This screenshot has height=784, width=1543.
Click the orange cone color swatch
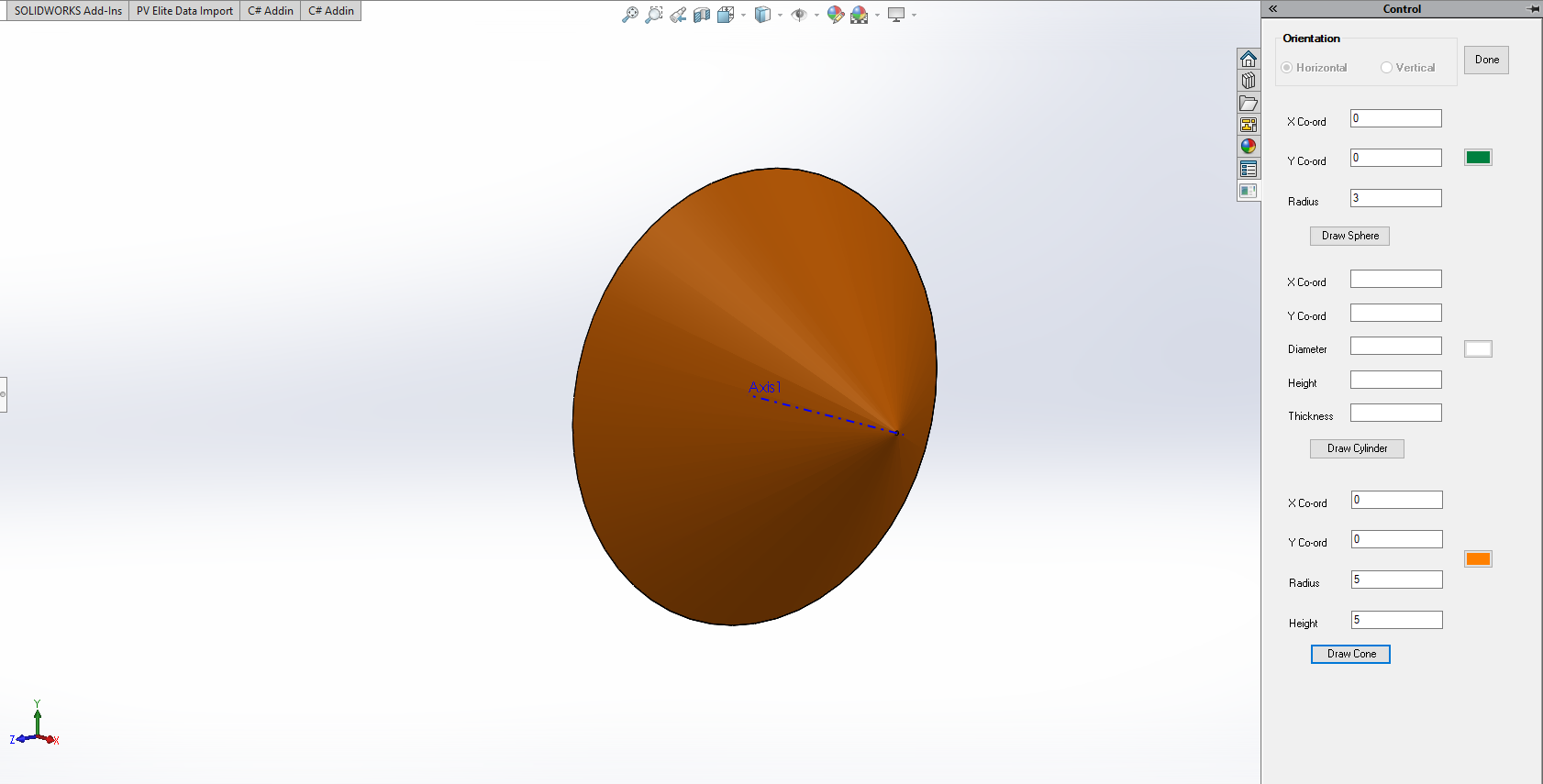[x=1478, y=559]
